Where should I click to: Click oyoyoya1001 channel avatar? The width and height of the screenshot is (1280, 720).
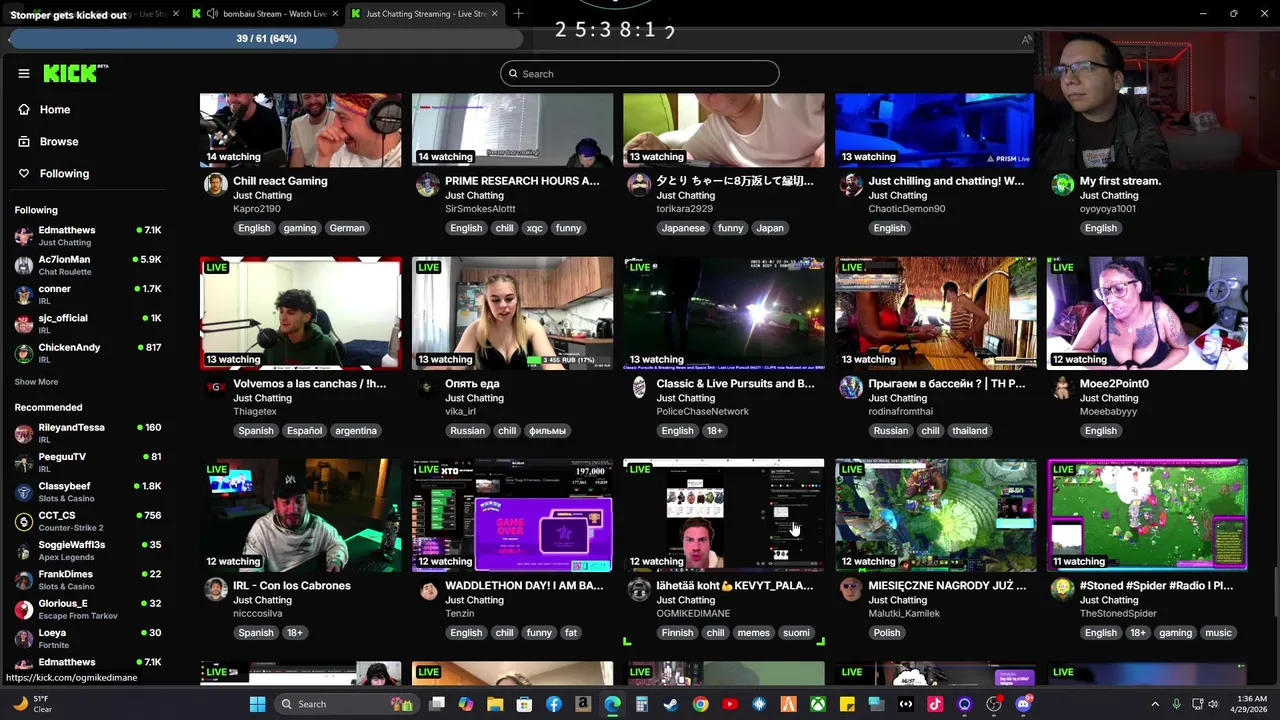[x=1063, y=185]
